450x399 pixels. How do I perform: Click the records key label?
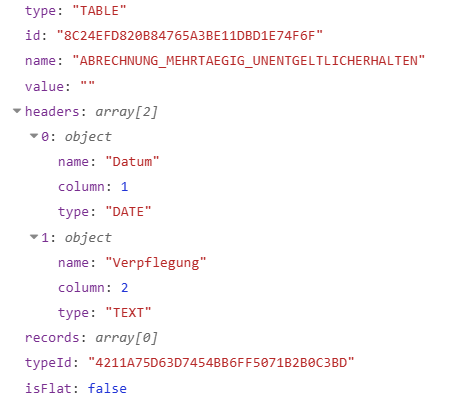[52, 338]
